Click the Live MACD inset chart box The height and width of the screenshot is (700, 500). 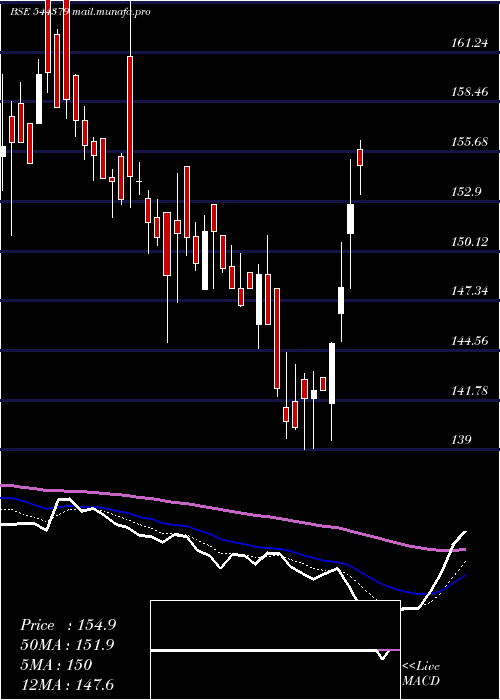click(x=275, y=650)
